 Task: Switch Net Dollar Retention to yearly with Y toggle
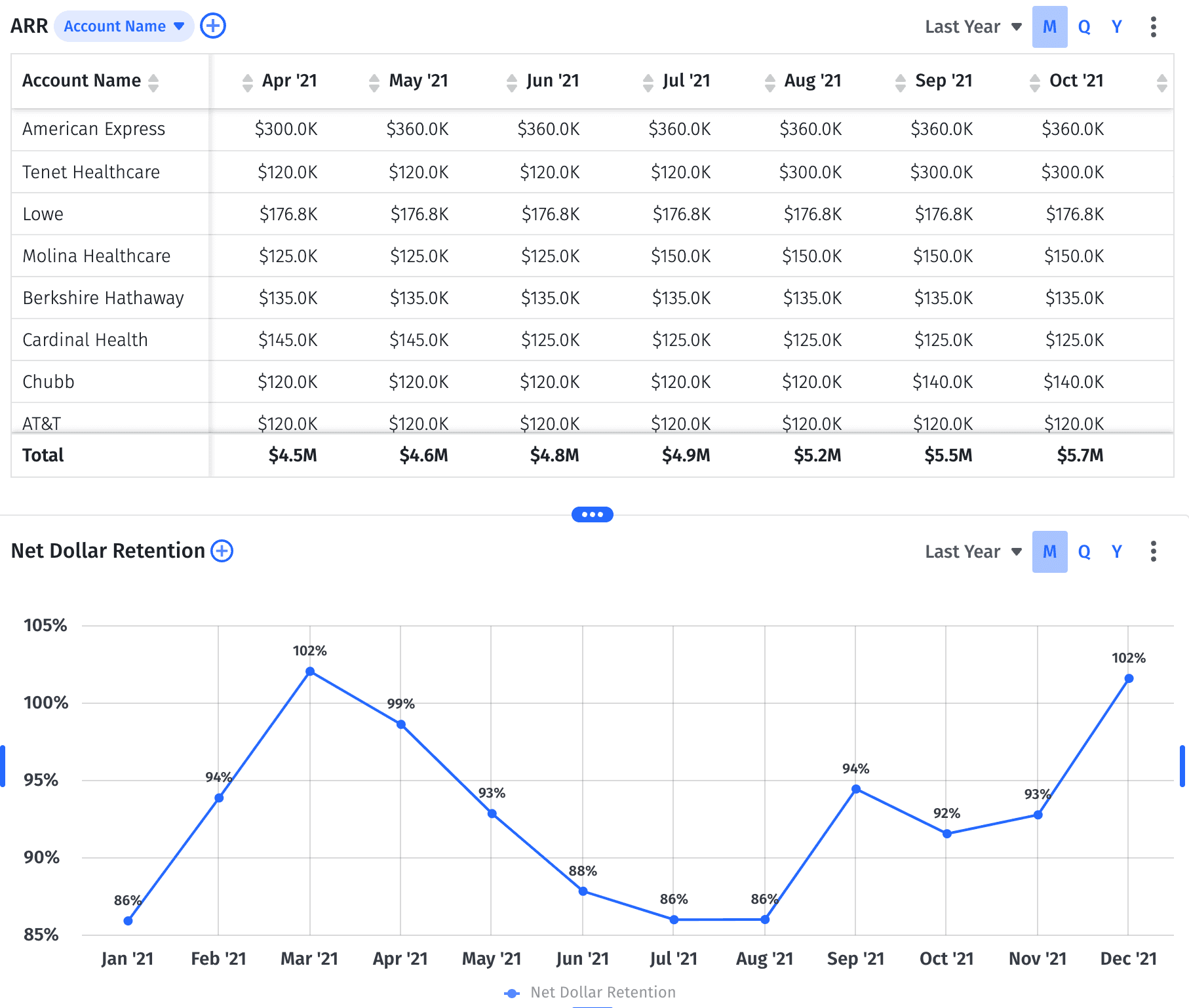[x=1116, y=552]
